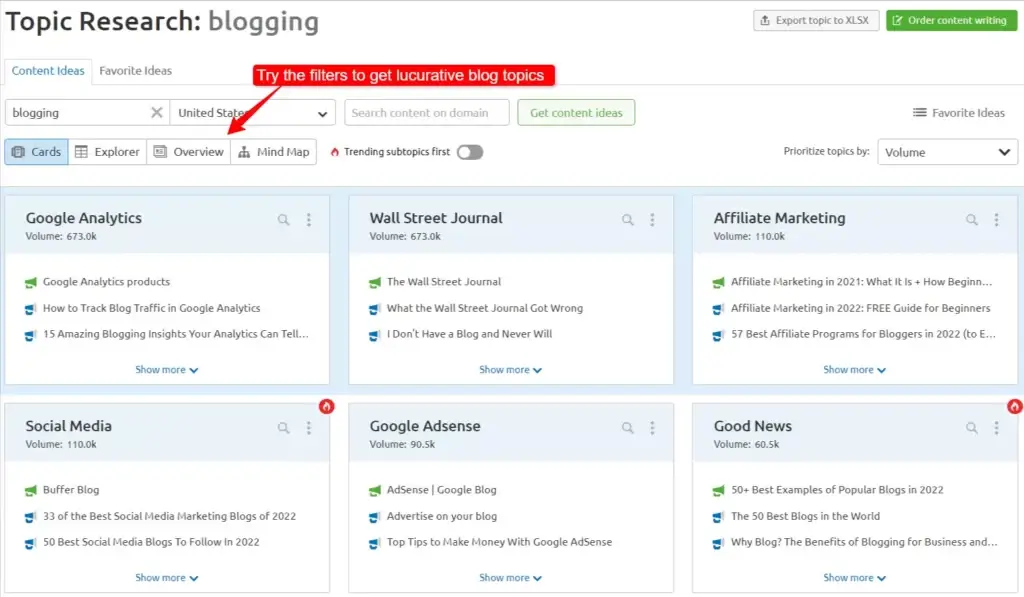Click megaphone icon beside Buffer Blog

(x=30, y=491)
